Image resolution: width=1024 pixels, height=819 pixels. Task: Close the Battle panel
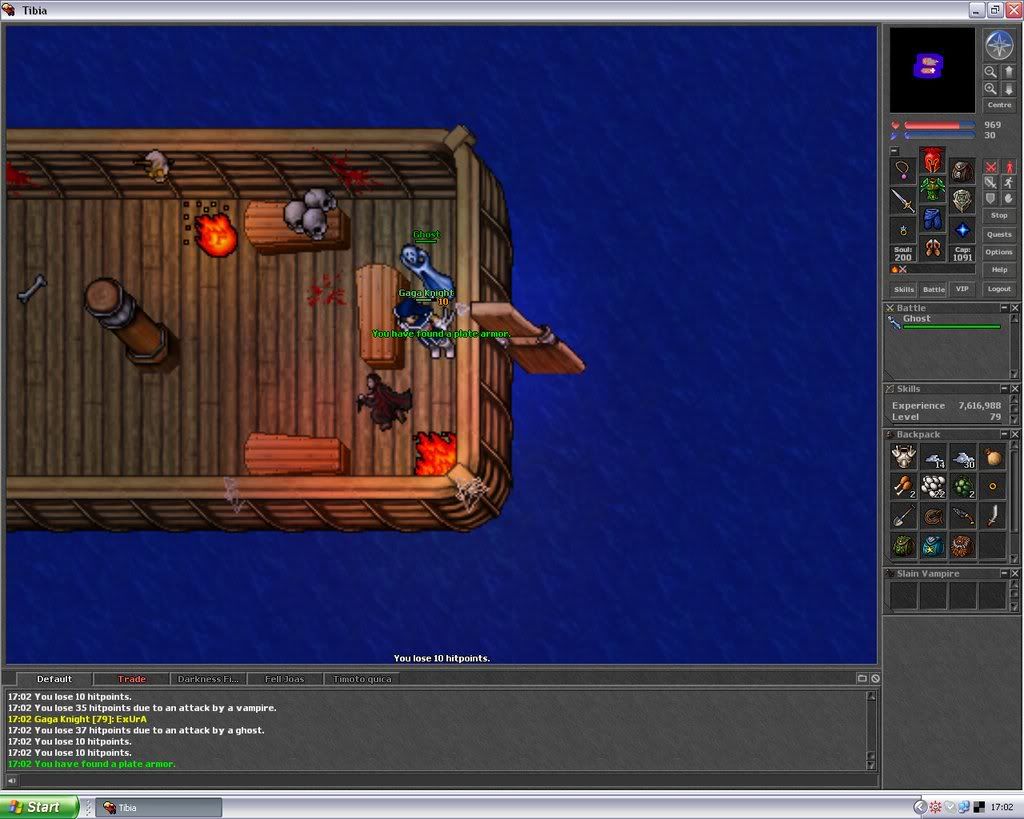[1014, 308]
